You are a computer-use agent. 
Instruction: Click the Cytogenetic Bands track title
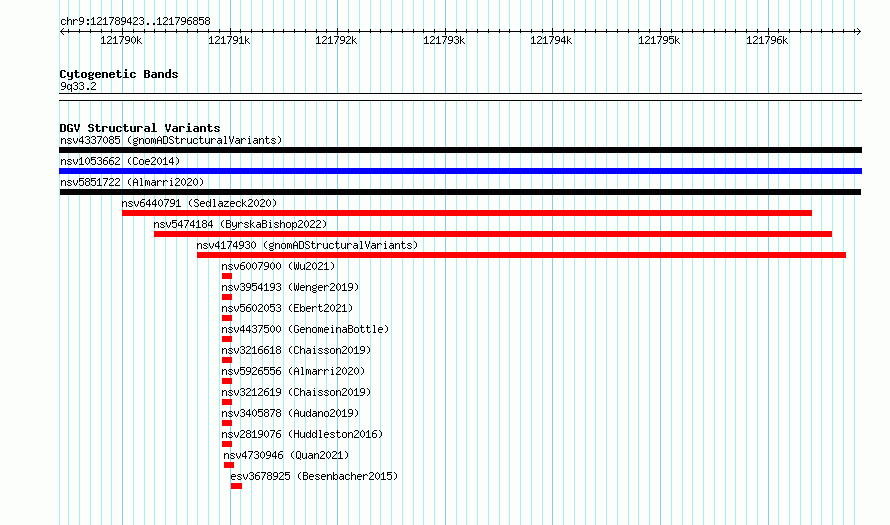(119, 74)
